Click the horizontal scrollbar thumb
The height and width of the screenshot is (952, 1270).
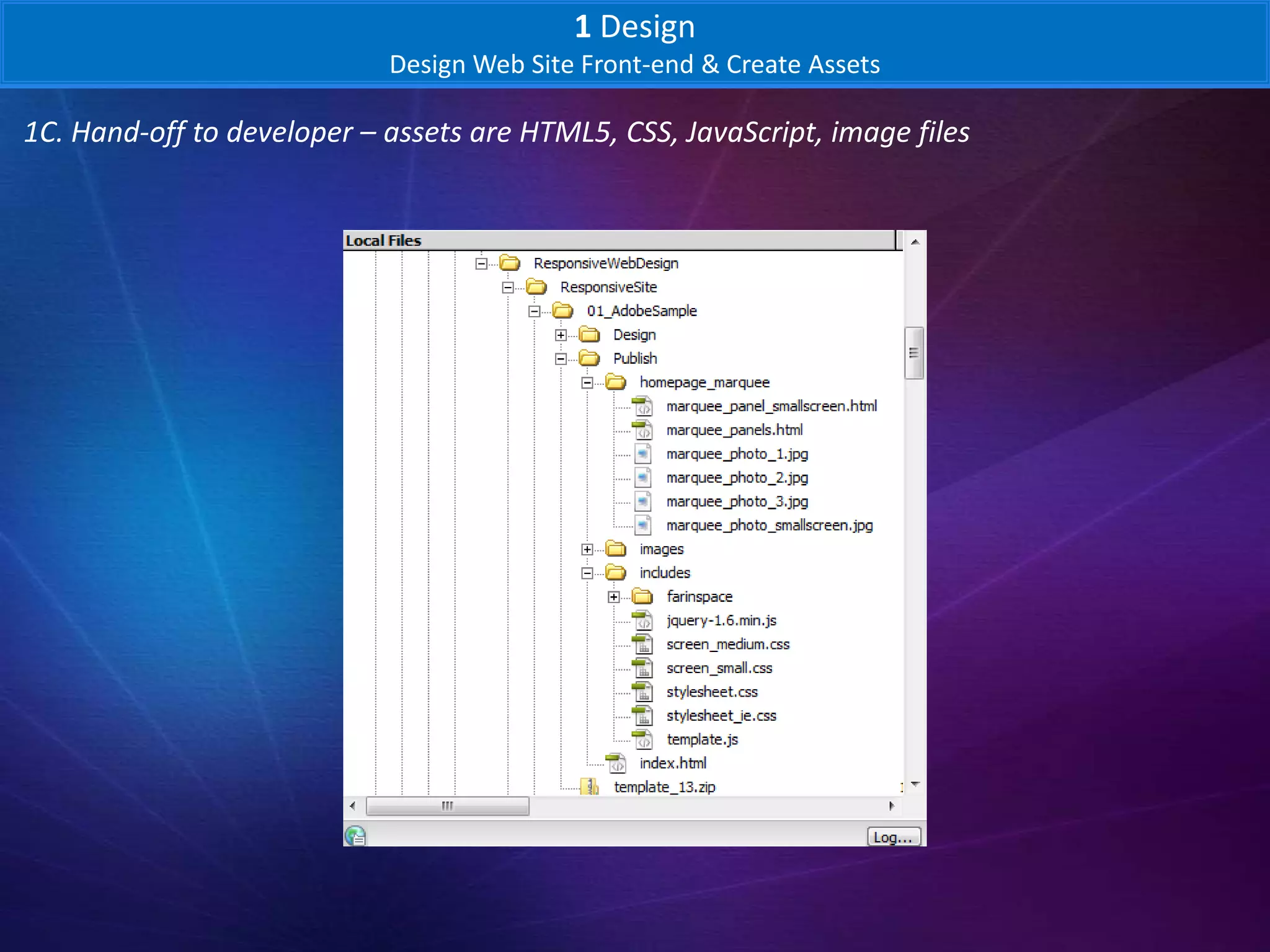pyautogui.click(x=448, y=806)
